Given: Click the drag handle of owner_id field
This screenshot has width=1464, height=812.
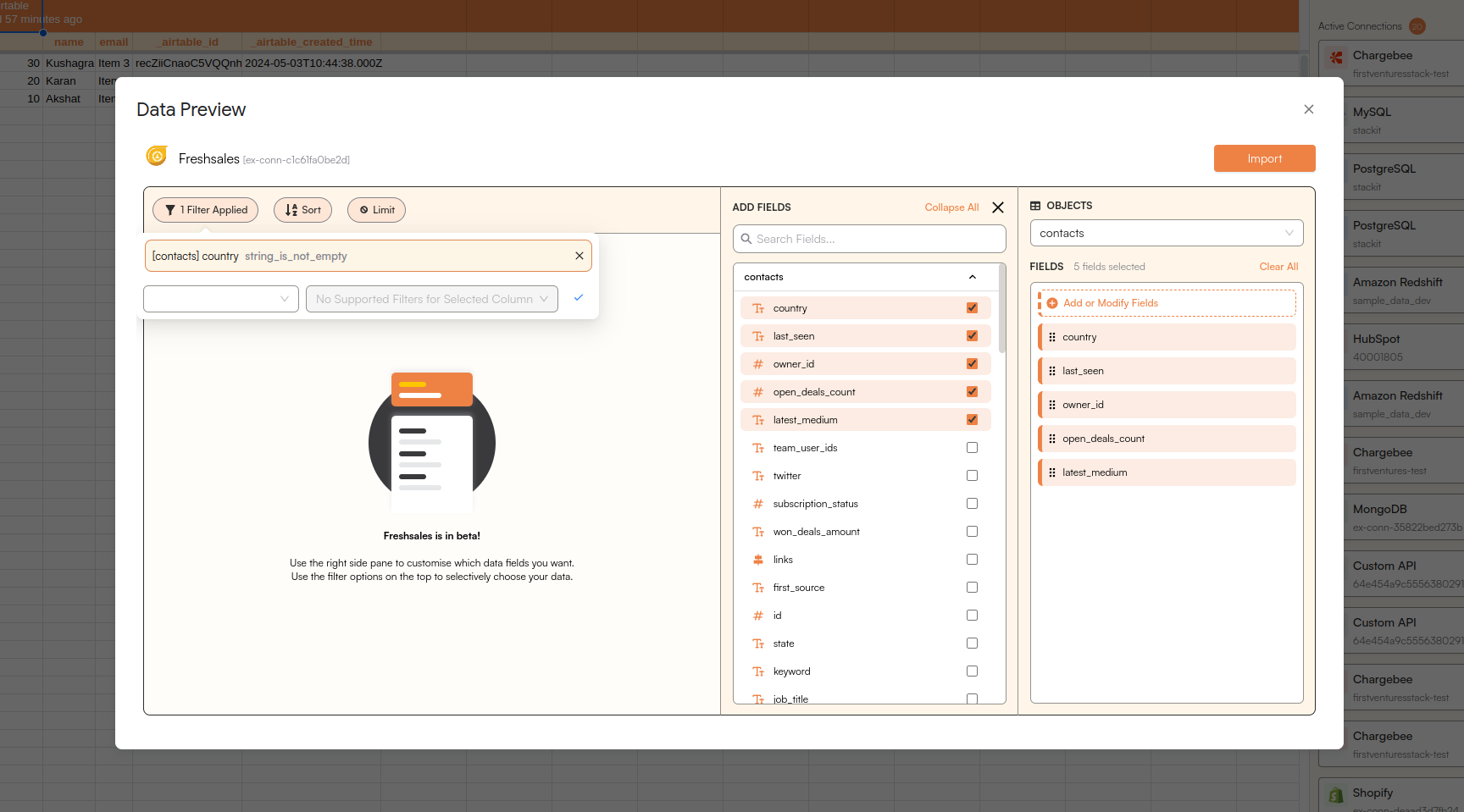Looking at the screenshot, I should point(1052,405).
